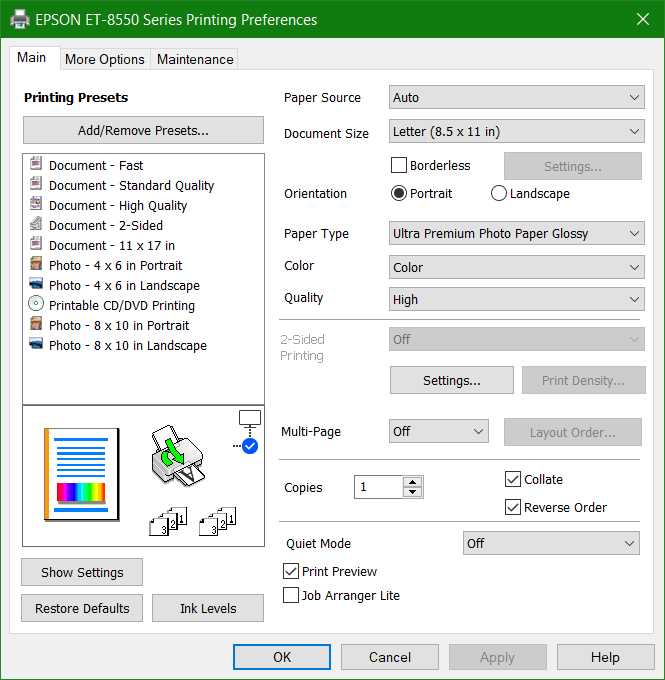This screenshot has width=665, height=680.
Task: Click the Cancel button
Action: click(x=390, y=657)
